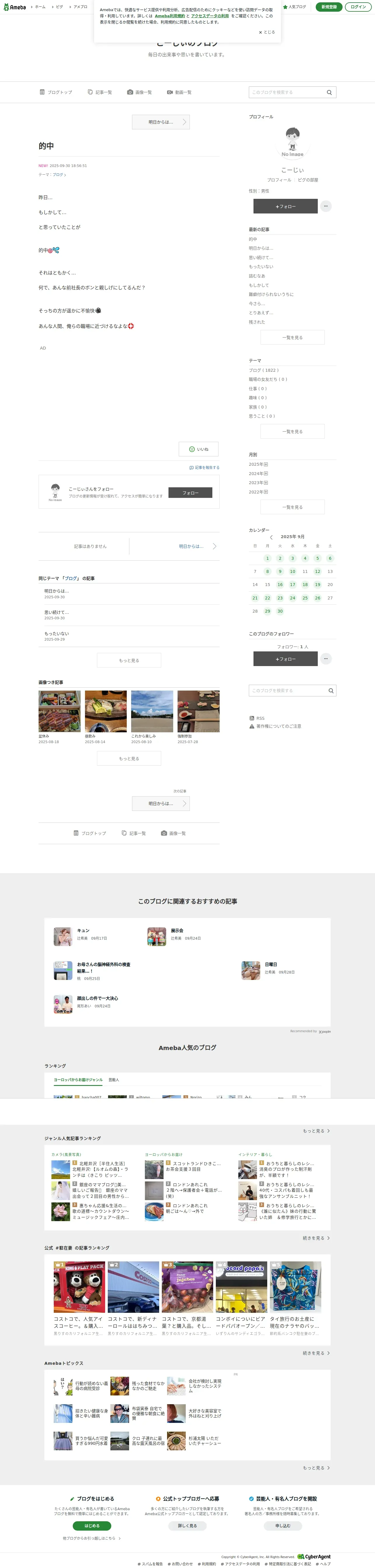Open the ブログ theme link under the post date
This screenshot has height=1568, width=375.
tap(59, 175)
